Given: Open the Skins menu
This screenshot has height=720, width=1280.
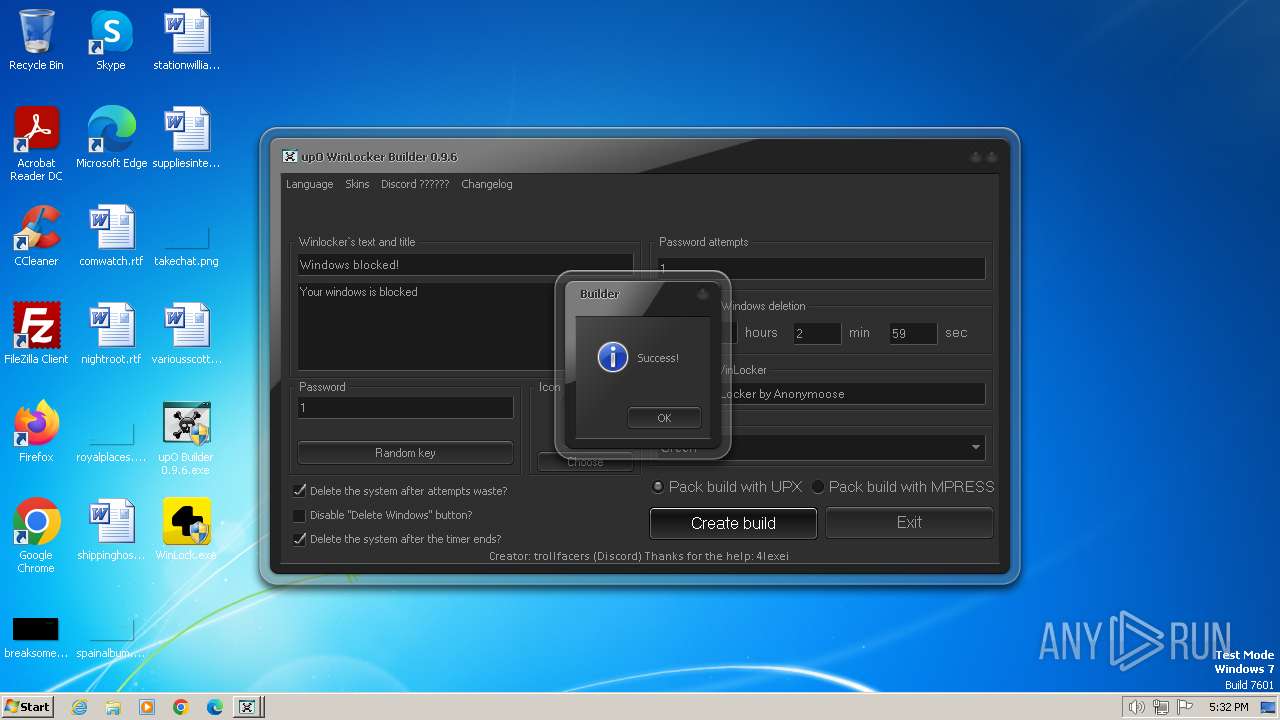Looking at the screenshot, I should click(x=357, y=184).
